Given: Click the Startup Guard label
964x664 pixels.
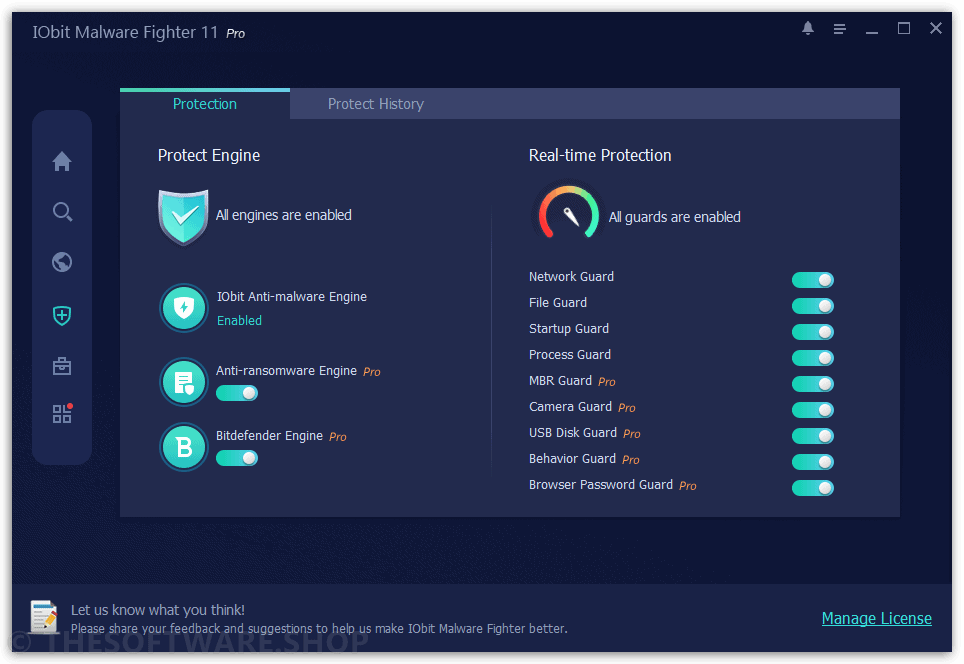Looking at the screenshot, I should click(569, 328).
